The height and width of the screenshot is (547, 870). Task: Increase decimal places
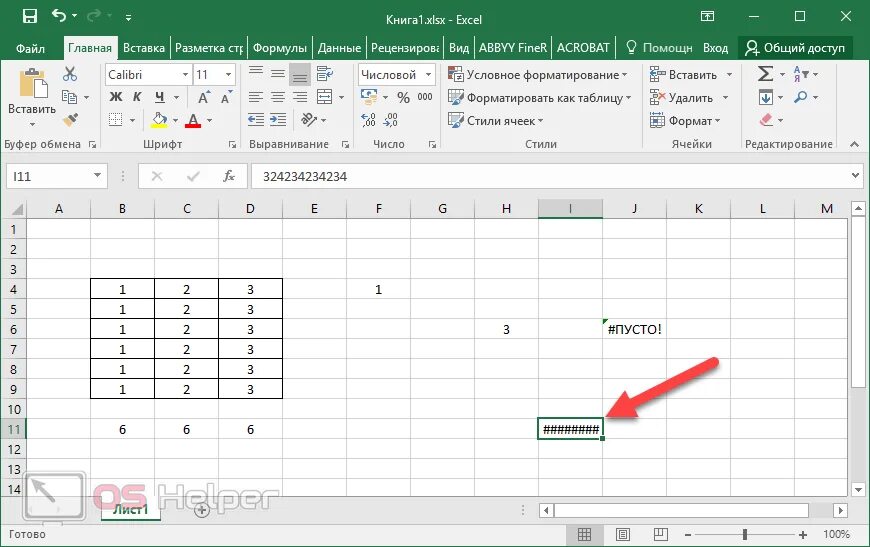tap(368, 120)
